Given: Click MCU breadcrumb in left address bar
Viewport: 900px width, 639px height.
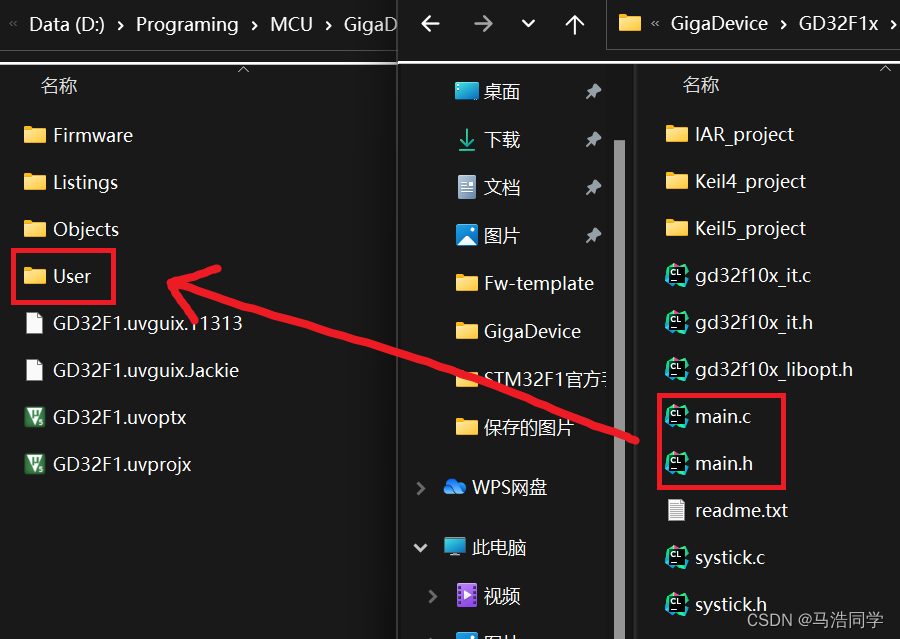Looking at the screenshot, I should (291, 24).
